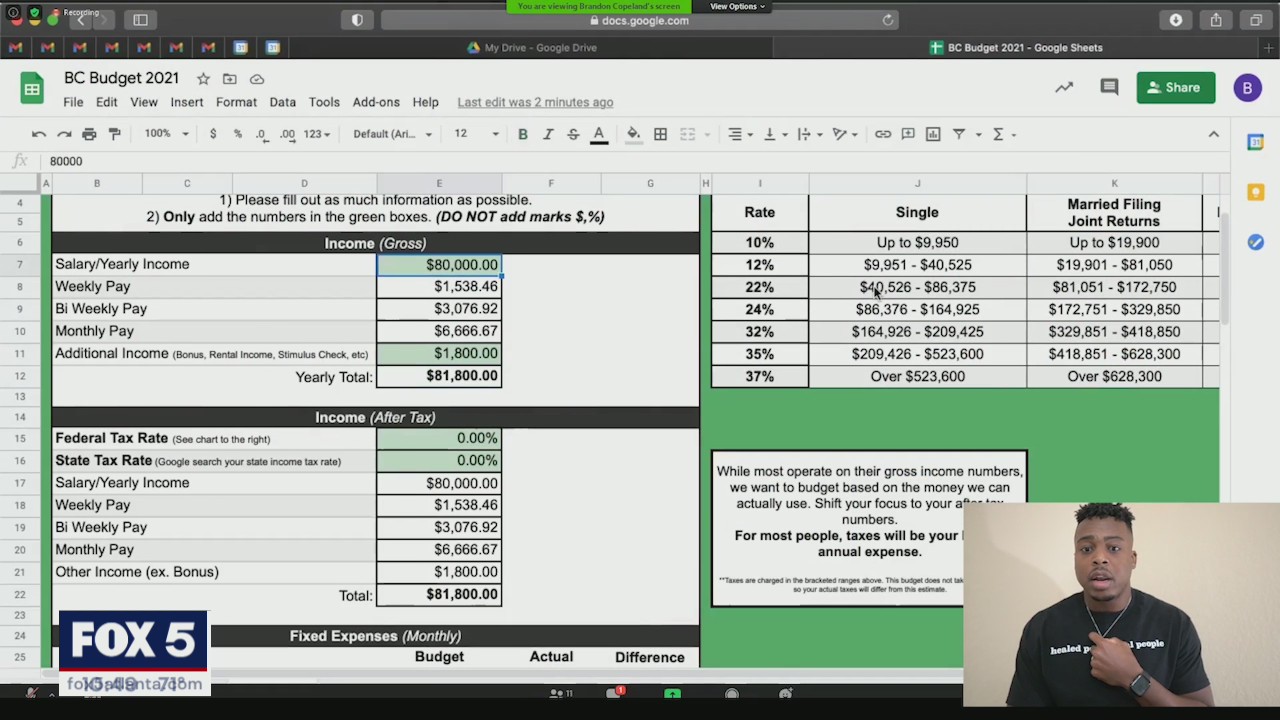The width and height of the screenshot is (1280, 720).
Task: Open the Format menu
Action: click(236, 102)
